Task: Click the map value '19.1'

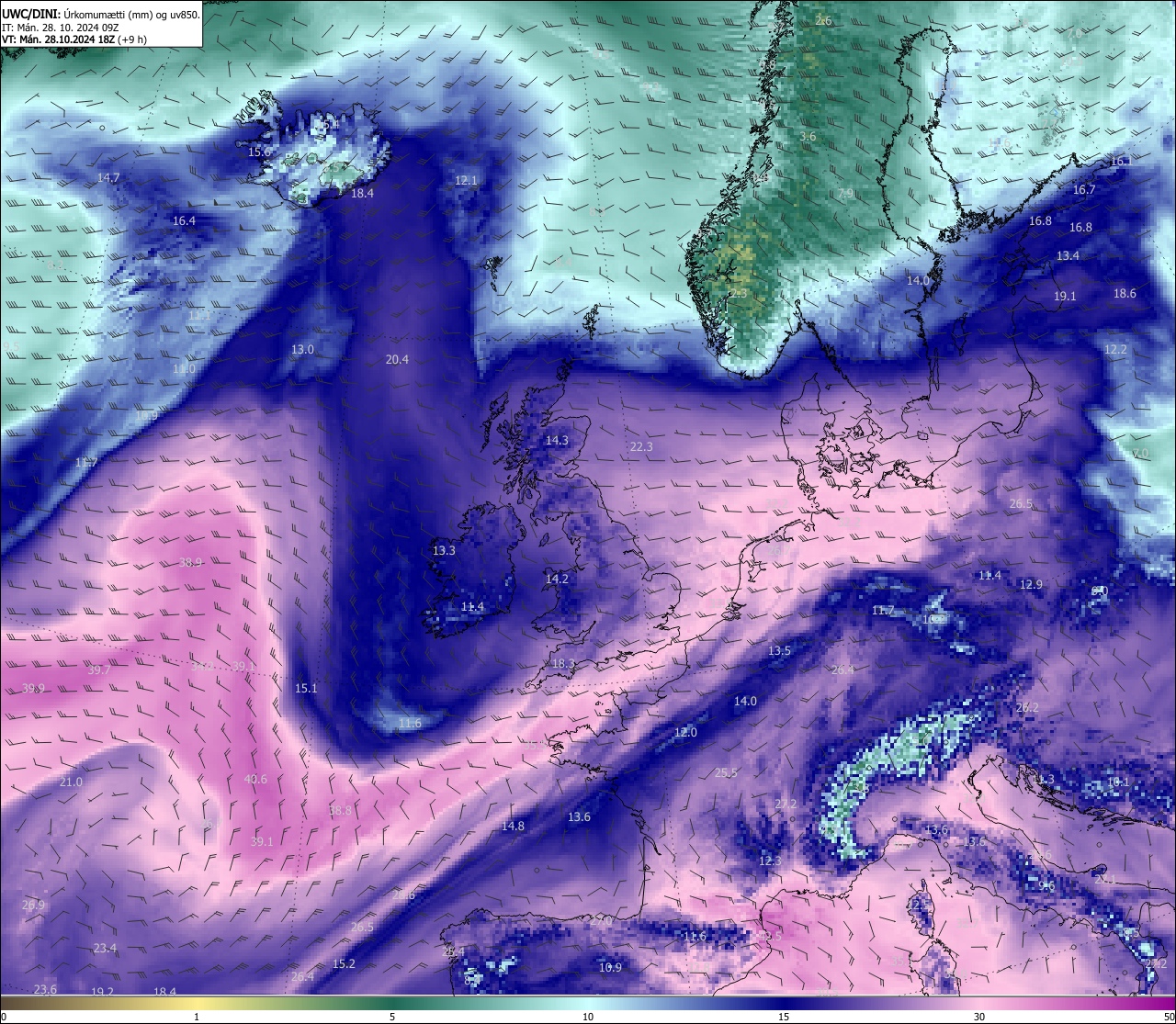Action: (x=1065, y=297)
